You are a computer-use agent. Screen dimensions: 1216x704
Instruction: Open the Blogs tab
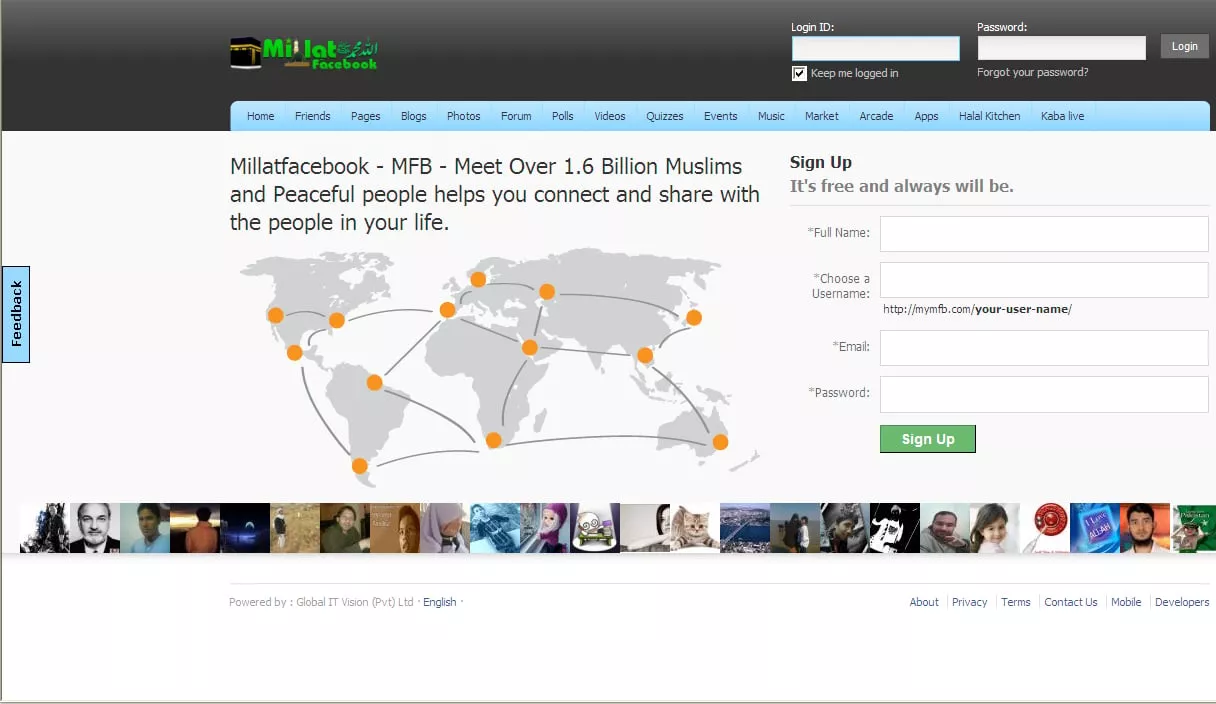tap(414, 116)
